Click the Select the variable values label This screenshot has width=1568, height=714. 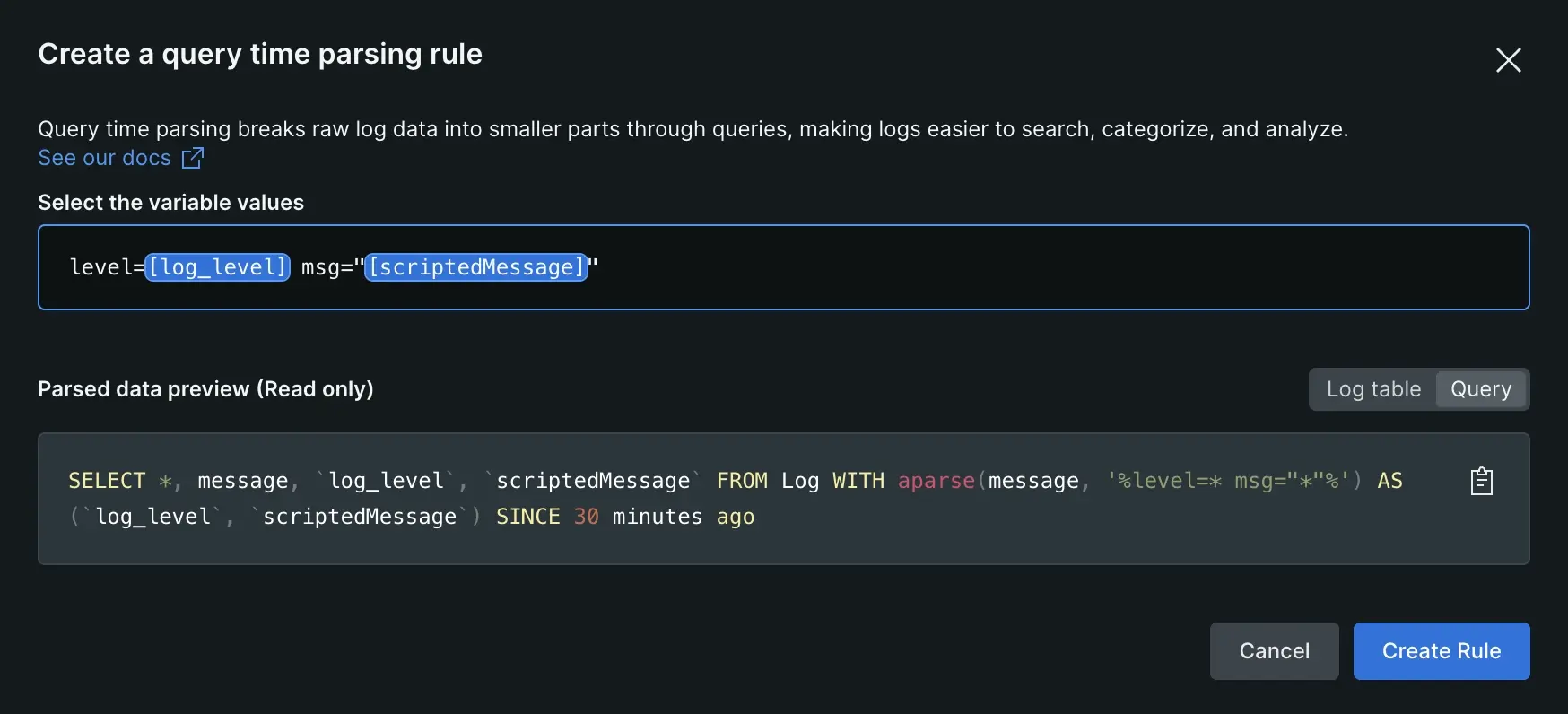(170, 203)
